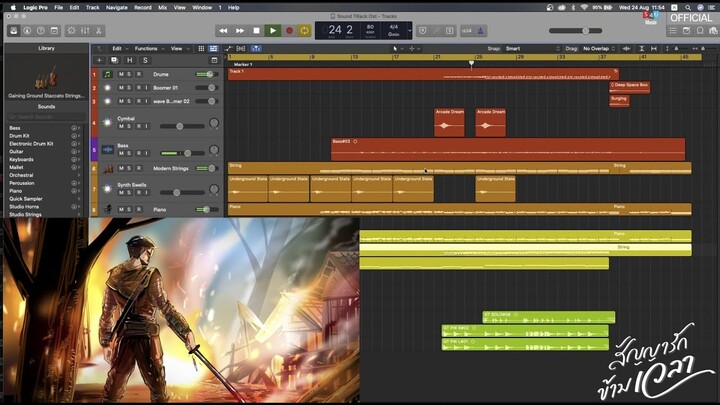Click the global S solo button

point(145,60)
